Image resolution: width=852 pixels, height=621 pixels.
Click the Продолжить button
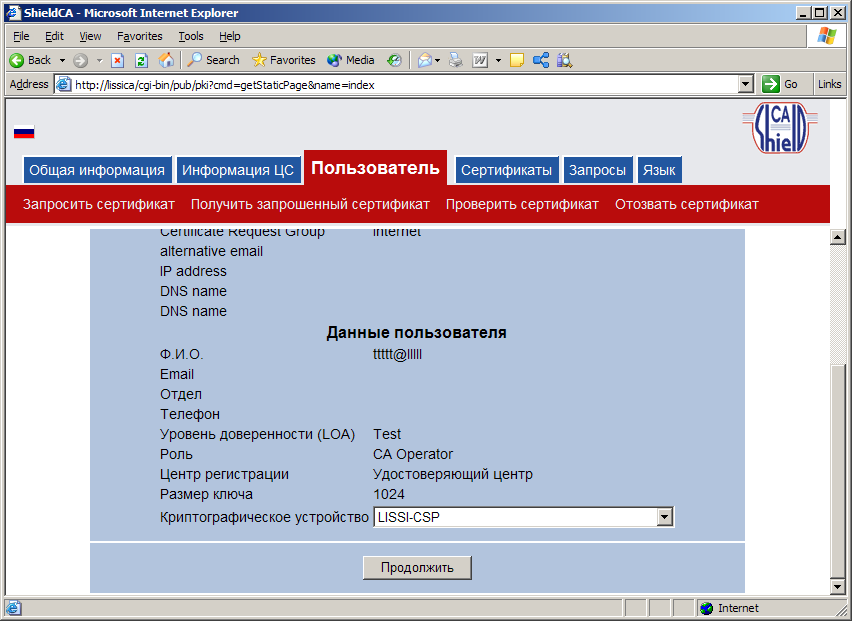pyautogui.click(x=417, y=568)
